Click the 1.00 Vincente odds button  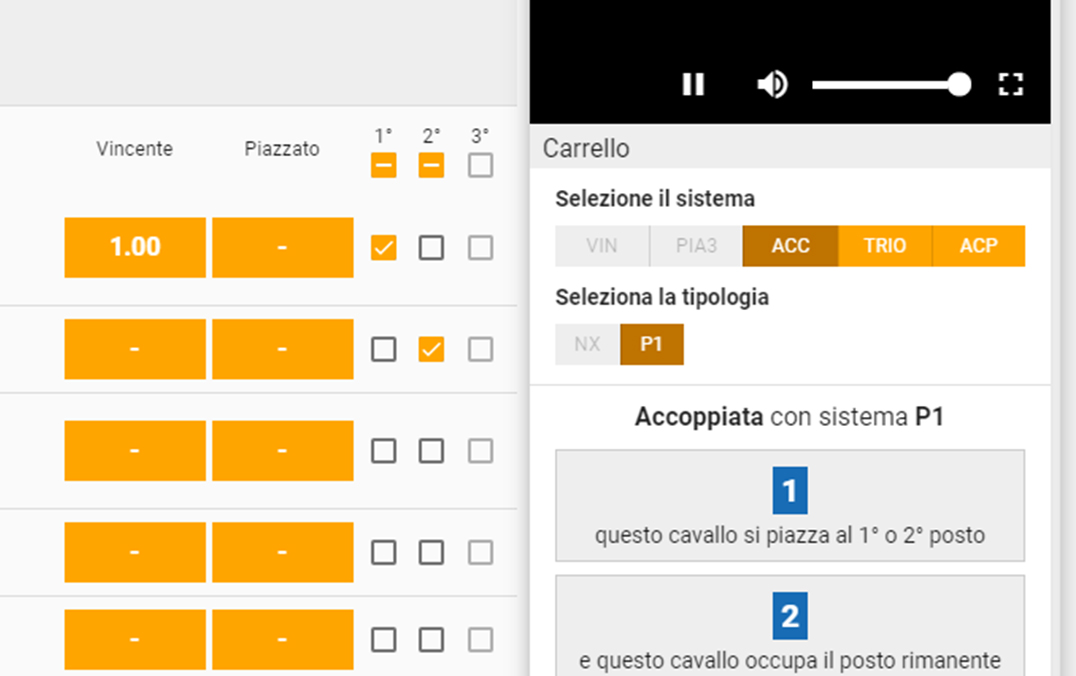click(x=135, y=248)
